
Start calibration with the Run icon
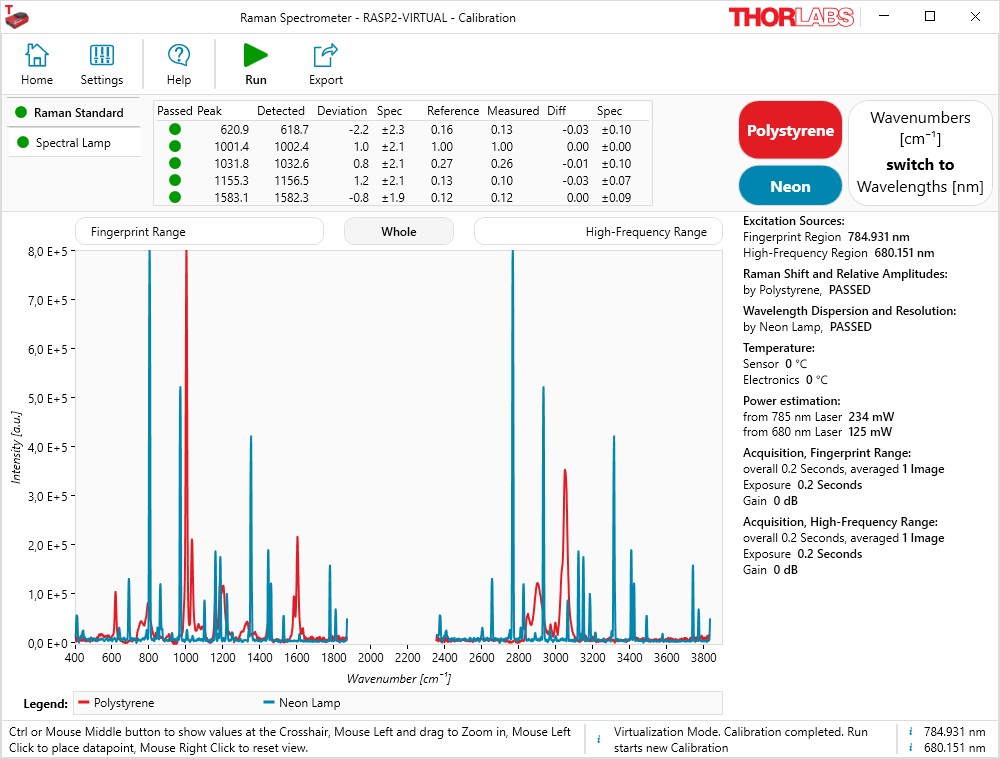(x=256, y=64)
